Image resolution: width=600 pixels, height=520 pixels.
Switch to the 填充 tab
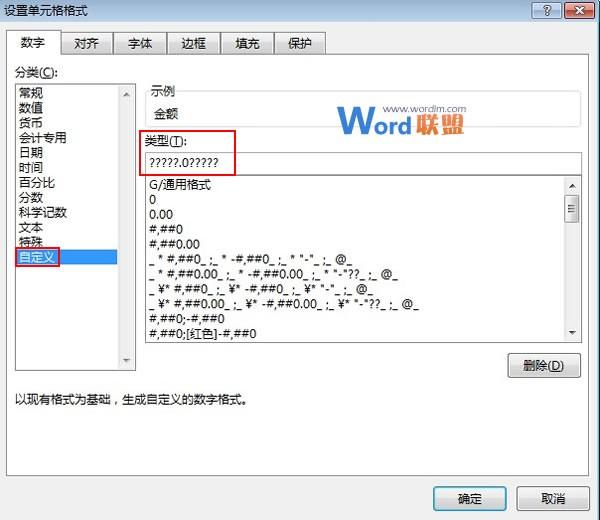pyautogui.click(x=247, y=44)
